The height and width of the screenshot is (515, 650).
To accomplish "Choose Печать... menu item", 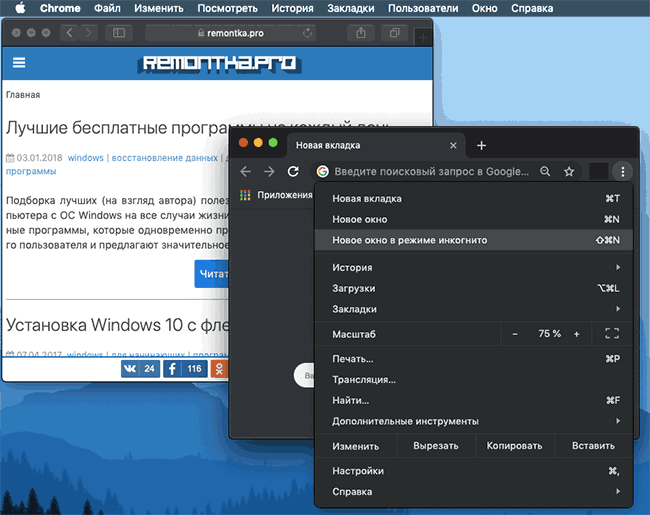I will 474,359.
